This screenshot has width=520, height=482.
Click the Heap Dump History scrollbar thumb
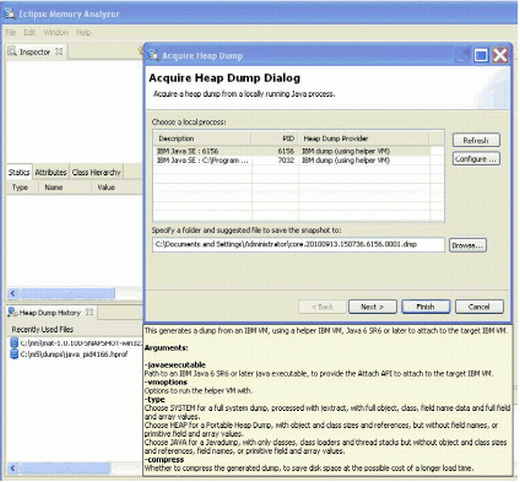click(x=65, y=468)
